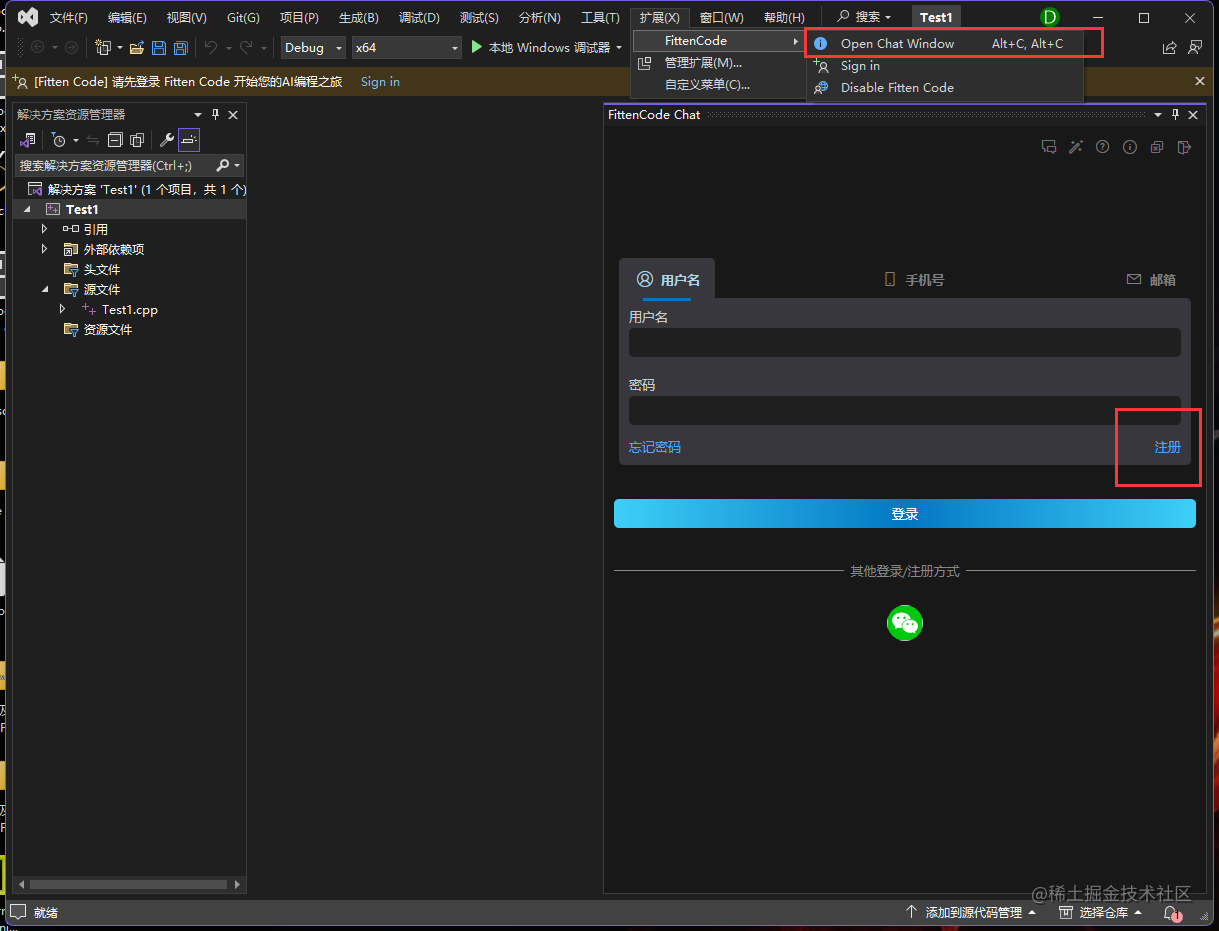Click the 注册 link
The width and height of the screenshot is (1219, 931).
1167,447
